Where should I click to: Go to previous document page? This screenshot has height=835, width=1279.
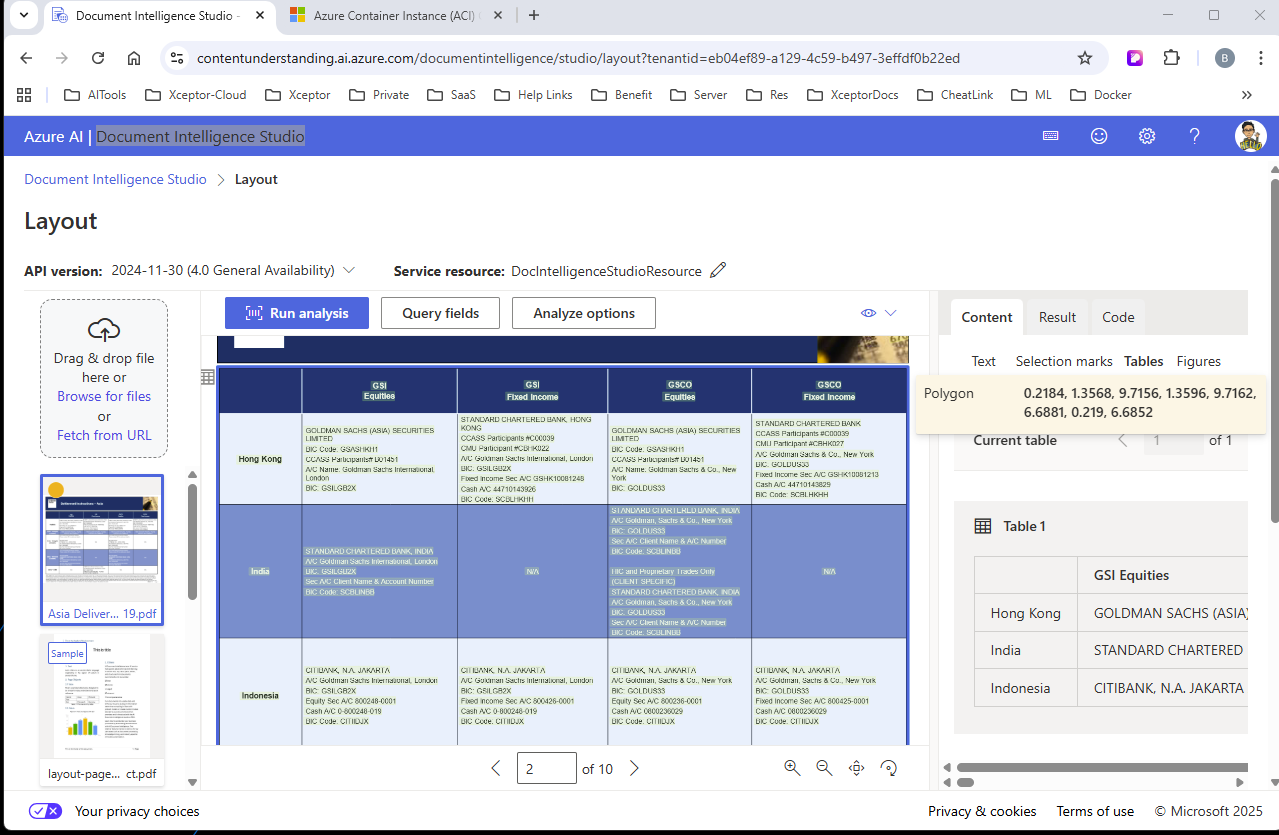496,768
